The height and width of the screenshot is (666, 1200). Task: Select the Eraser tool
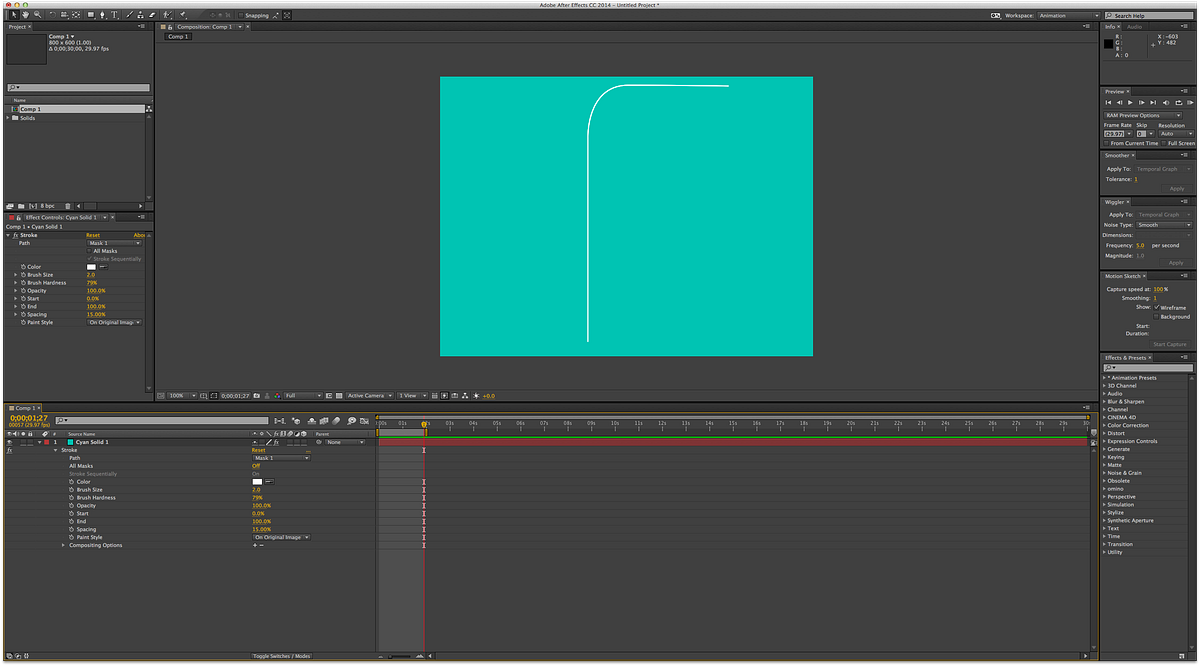152,15
